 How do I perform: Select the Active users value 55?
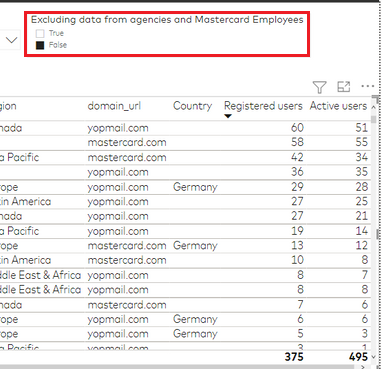(361, 143)
